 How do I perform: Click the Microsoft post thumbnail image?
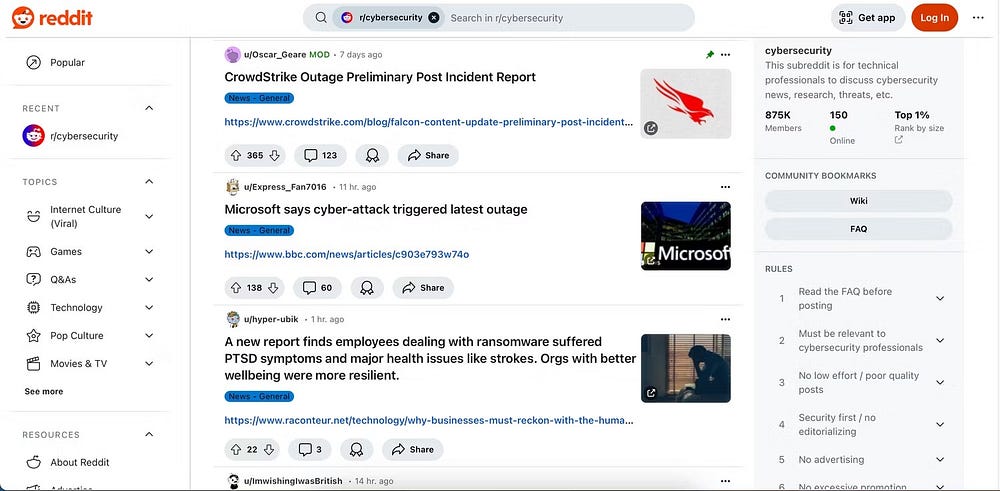click(x=685, y=236)
